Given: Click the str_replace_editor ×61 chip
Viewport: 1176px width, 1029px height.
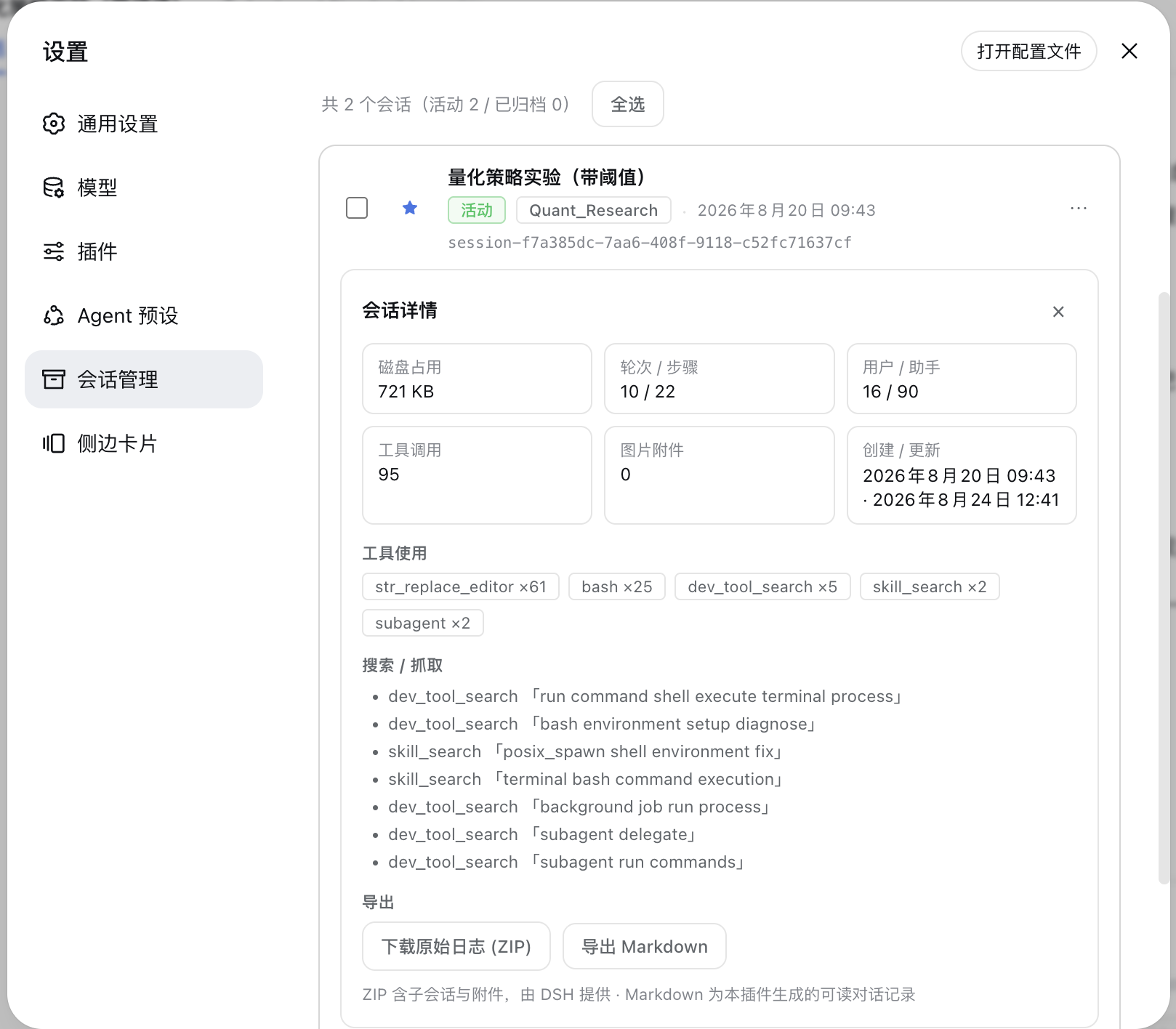Looking at the screenshot, I should click(x=461, y=586).
